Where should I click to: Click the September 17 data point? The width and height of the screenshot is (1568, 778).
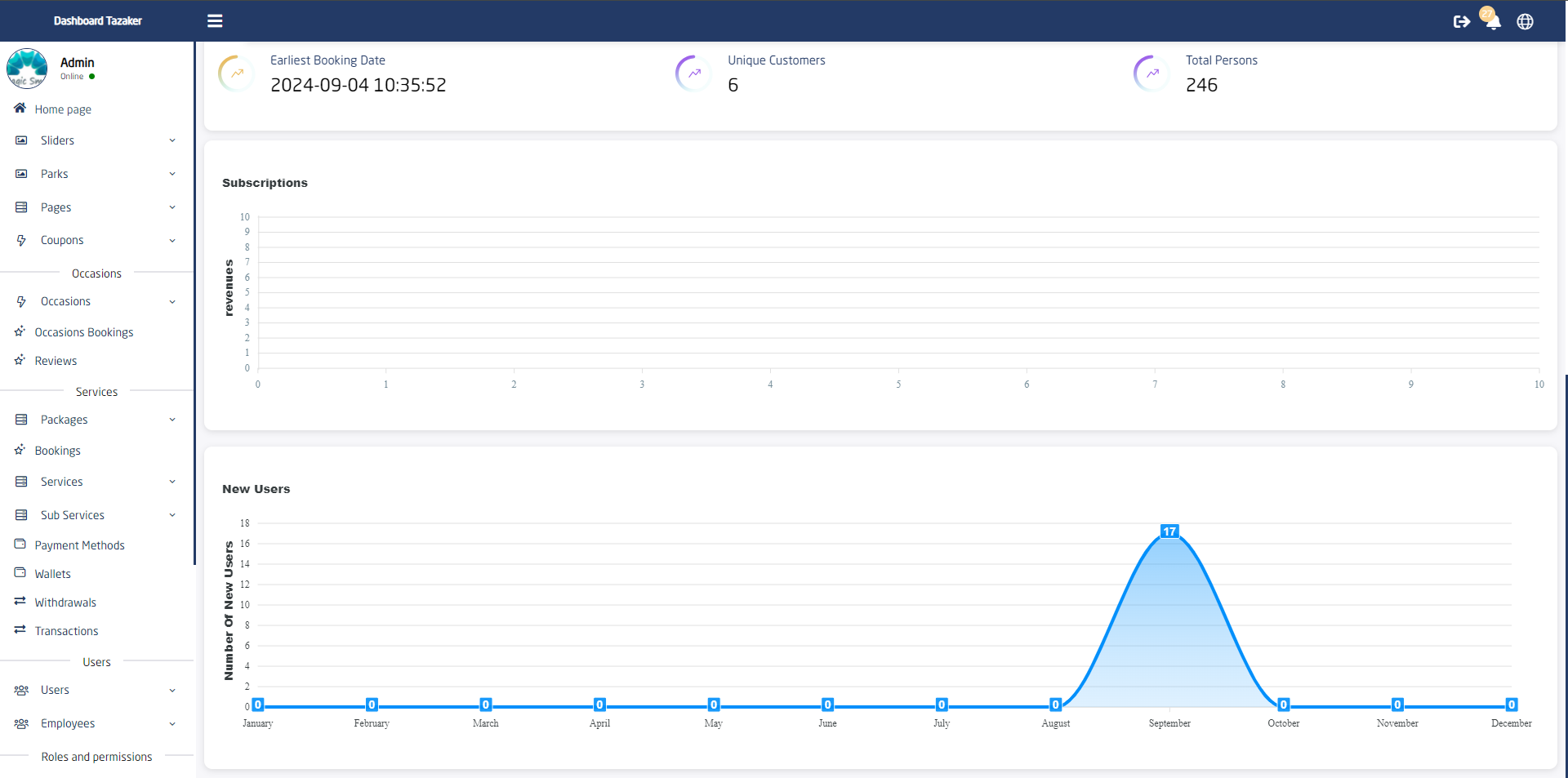click(x=1169, y=531)
